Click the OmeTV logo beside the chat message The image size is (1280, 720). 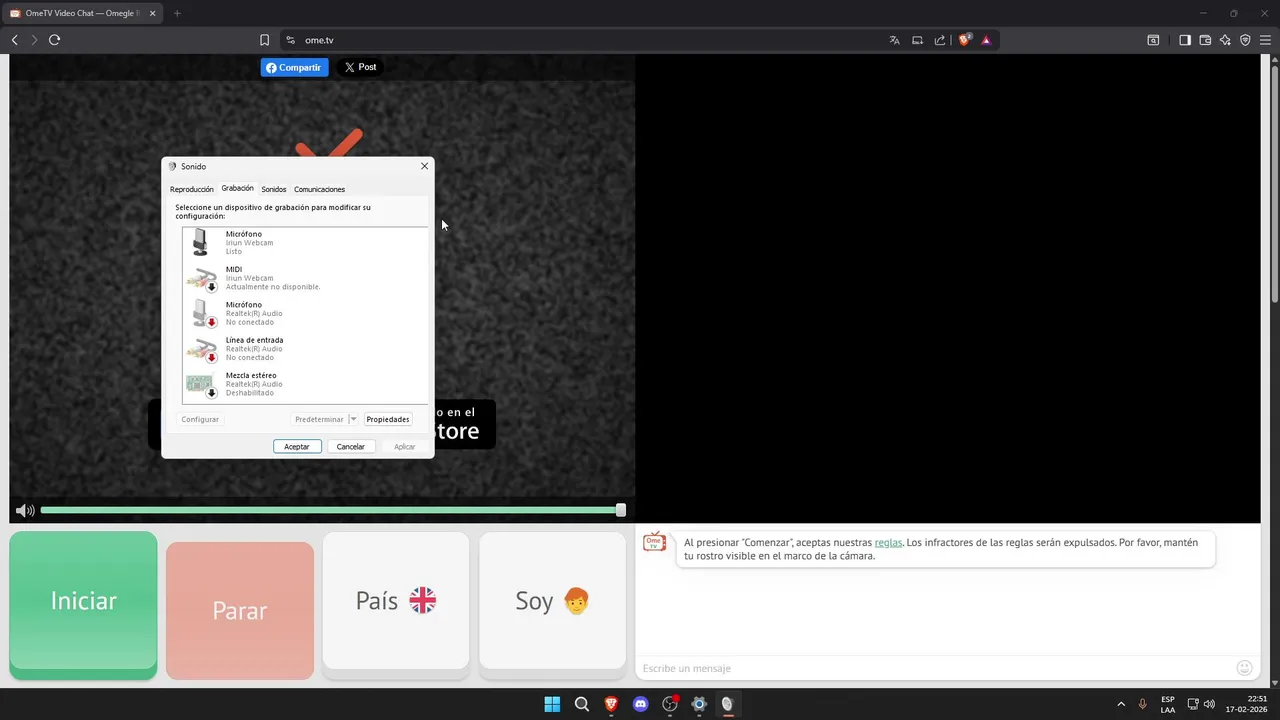coord(654,541)
